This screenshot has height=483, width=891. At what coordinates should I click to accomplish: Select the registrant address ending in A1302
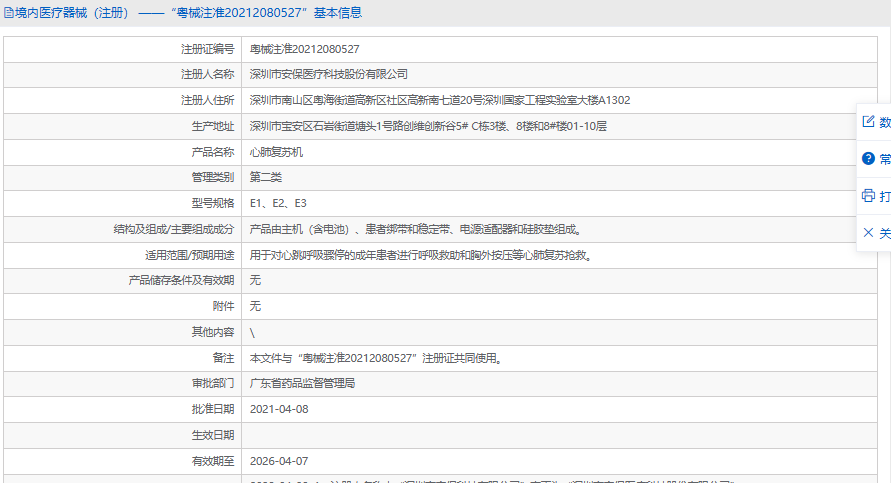[440, 101]
